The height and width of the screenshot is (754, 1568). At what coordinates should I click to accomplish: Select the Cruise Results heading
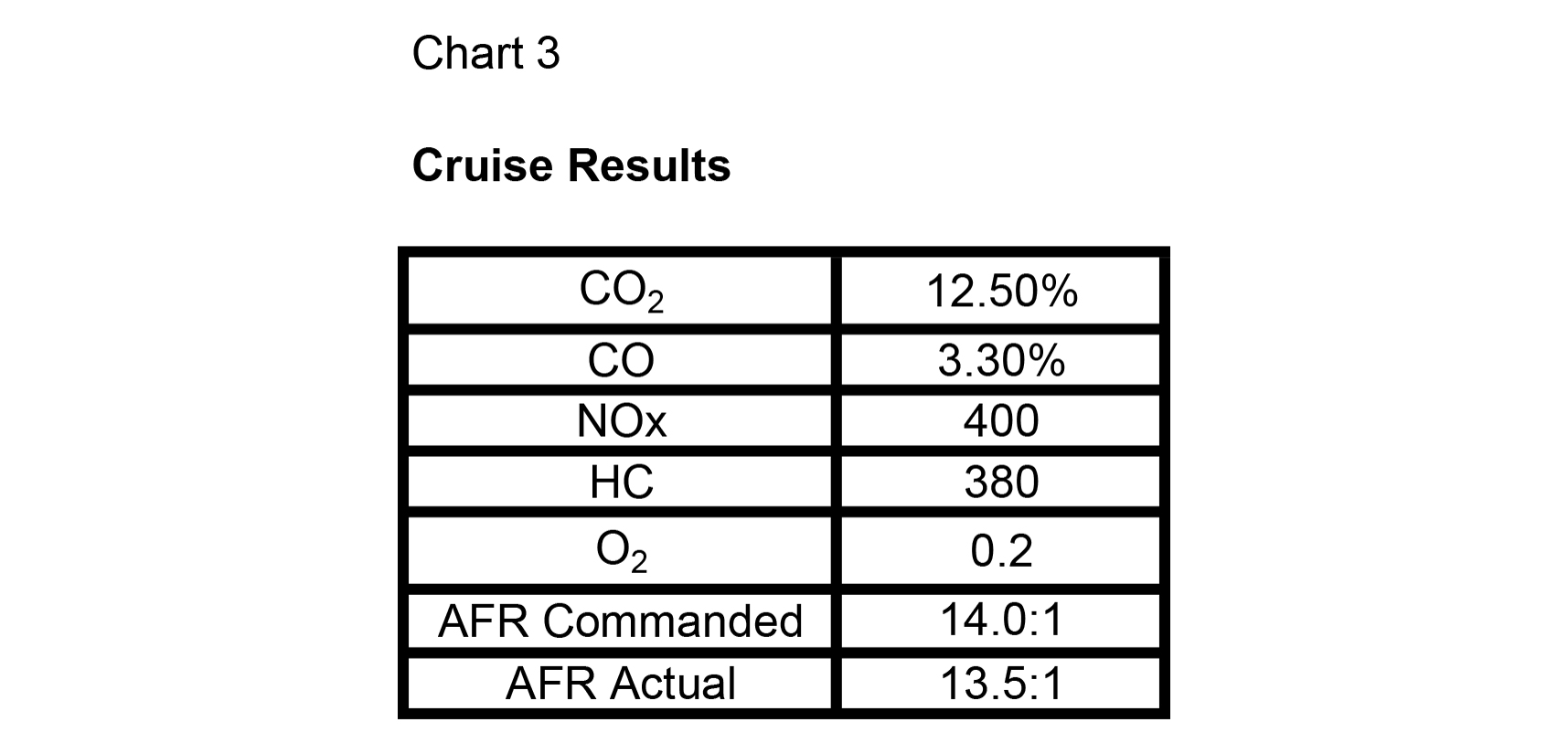pyautogui.click(x=571, y=165)
